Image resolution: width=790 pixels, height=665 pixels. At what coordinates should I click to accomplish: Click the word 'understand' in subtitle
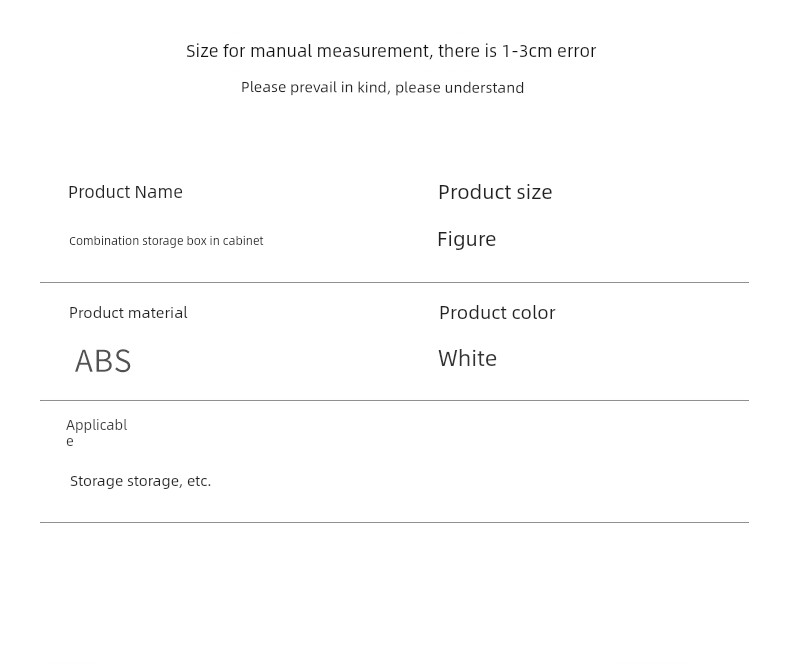[x=485, y=88]
